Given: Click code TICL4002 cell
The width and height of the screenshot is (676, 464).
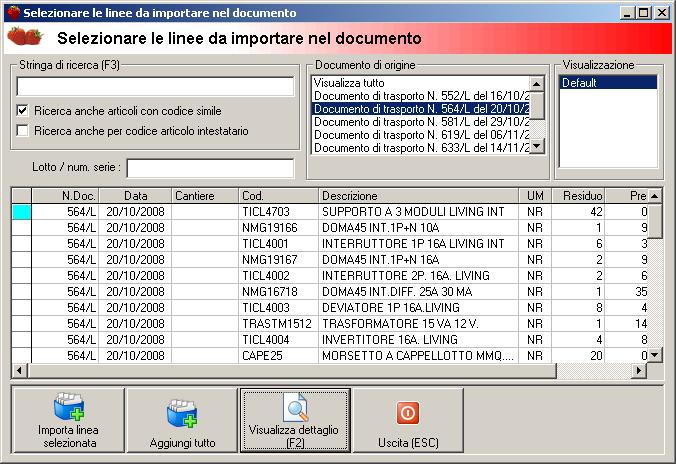Looking at the screenshot, I should pos(279,276).
